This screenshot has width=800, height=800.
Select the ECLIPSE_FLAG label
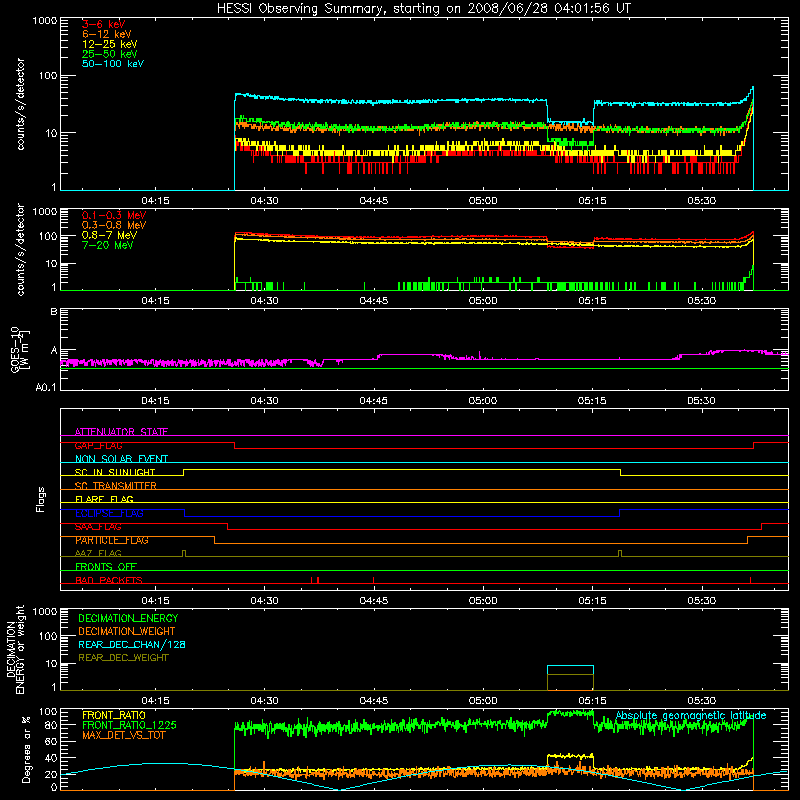point(109,513)
